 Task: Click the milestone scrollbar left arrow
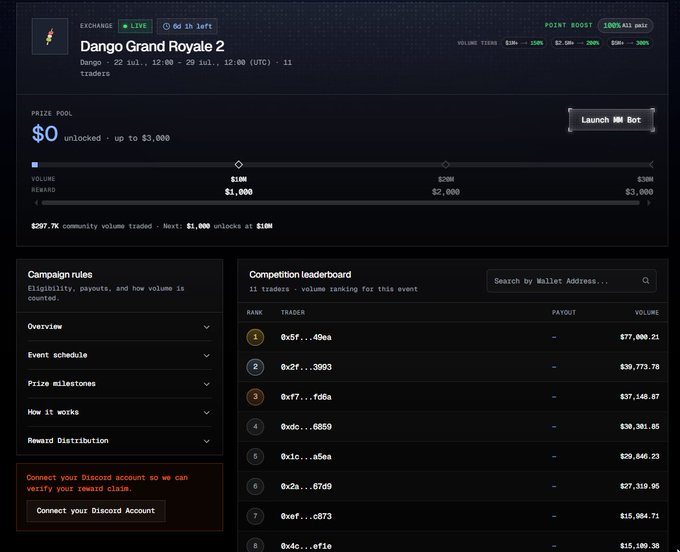pyautogui.click(x=36, y=203)
